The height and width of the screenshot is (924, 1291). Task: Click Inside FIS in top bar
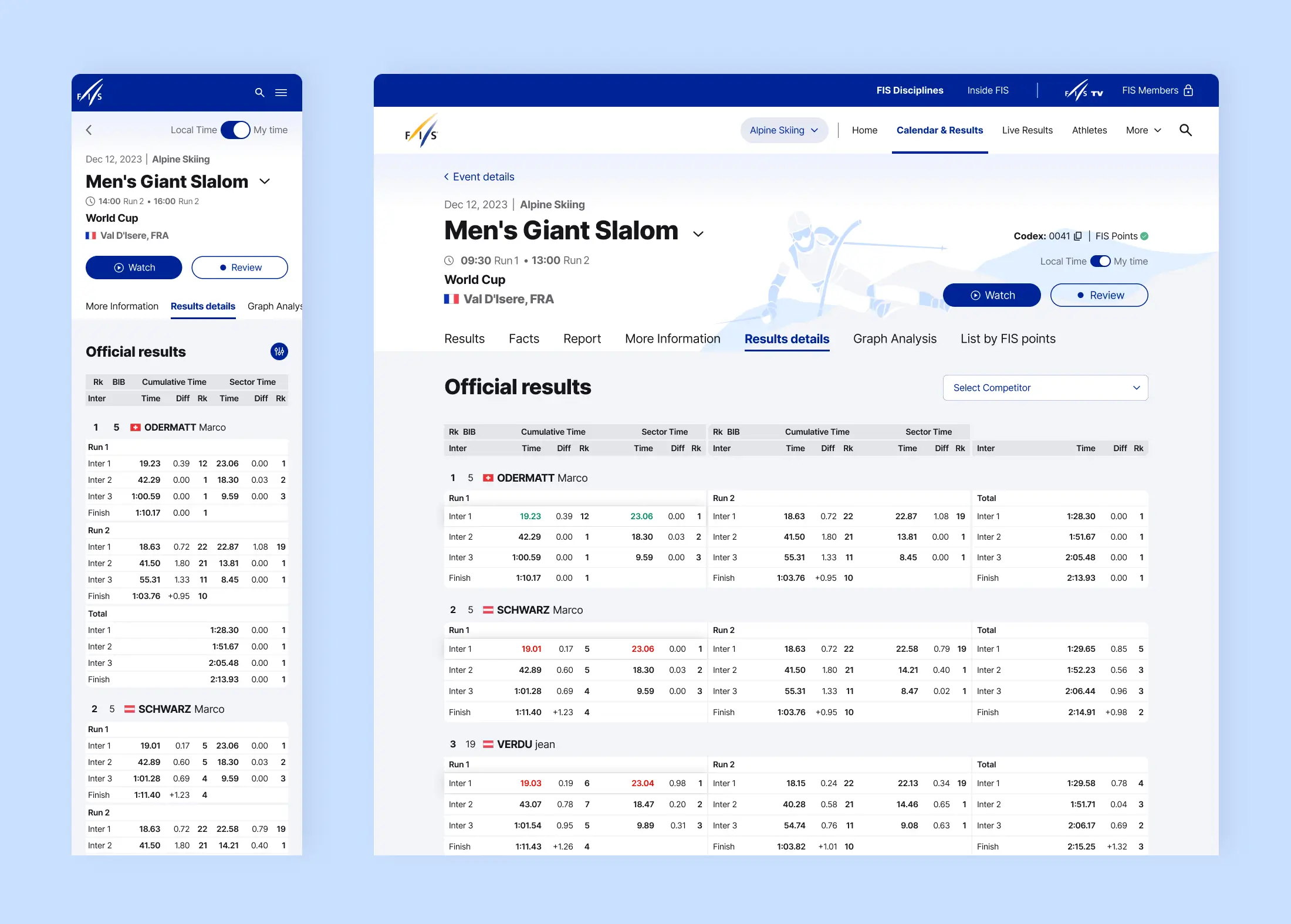pos(988,90)
